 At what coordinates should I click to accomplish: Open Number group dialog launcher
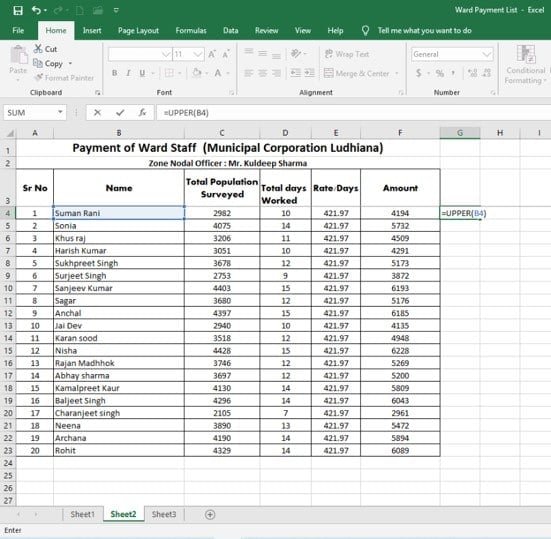coord(493,92)
